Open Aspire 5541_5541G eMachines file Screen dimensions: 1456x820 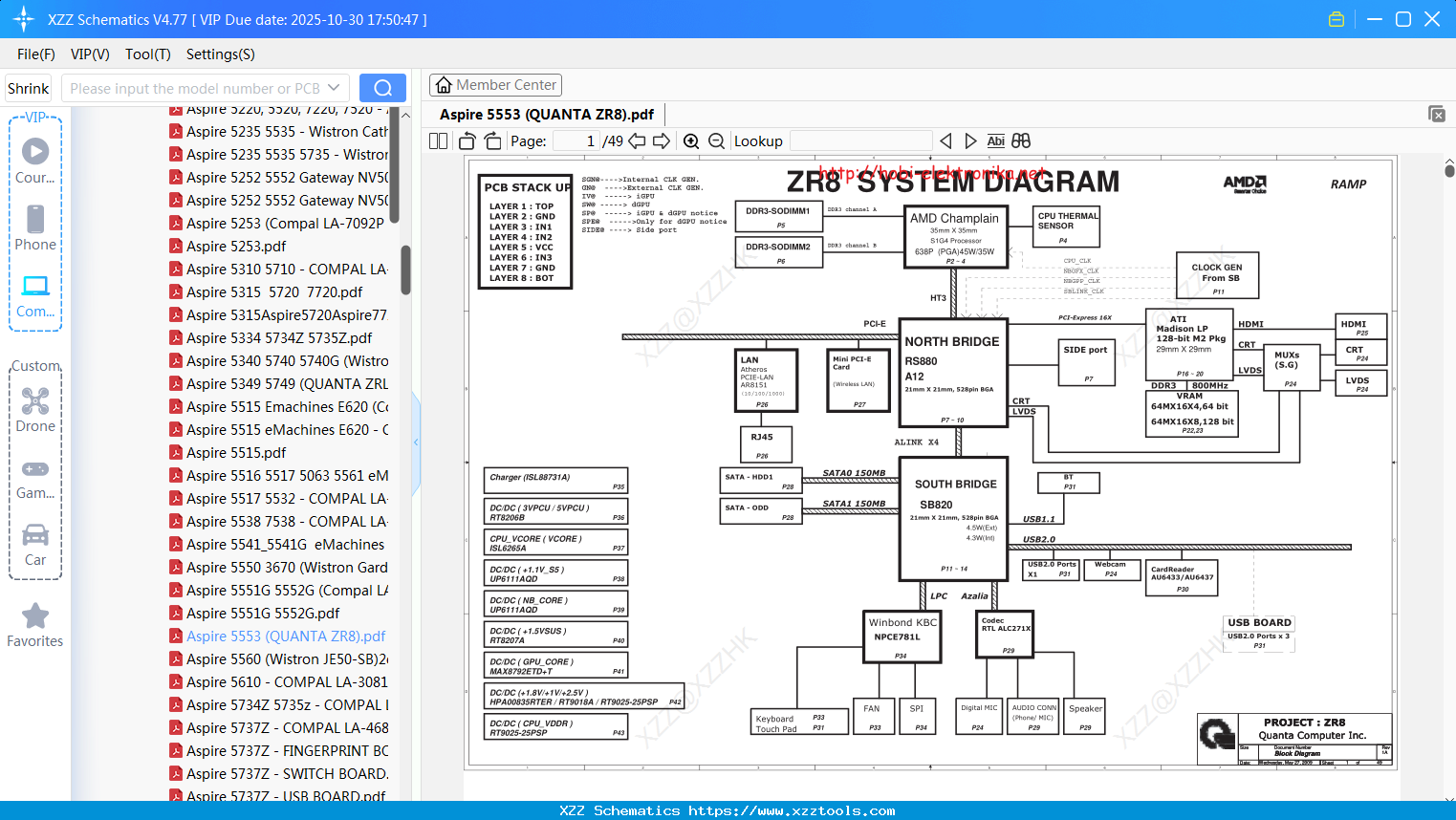click(x=277, y=545)
